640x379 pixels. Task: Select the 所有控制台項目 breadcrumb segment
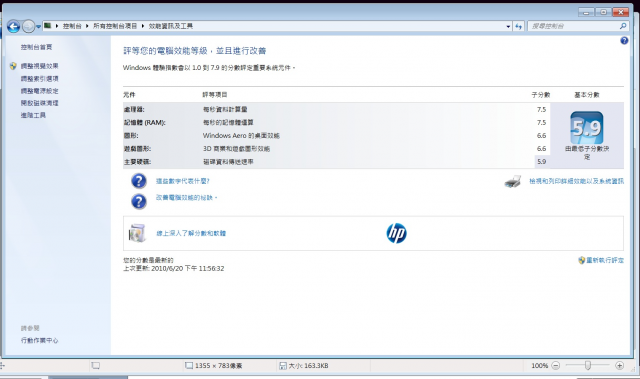click(115, 26)
